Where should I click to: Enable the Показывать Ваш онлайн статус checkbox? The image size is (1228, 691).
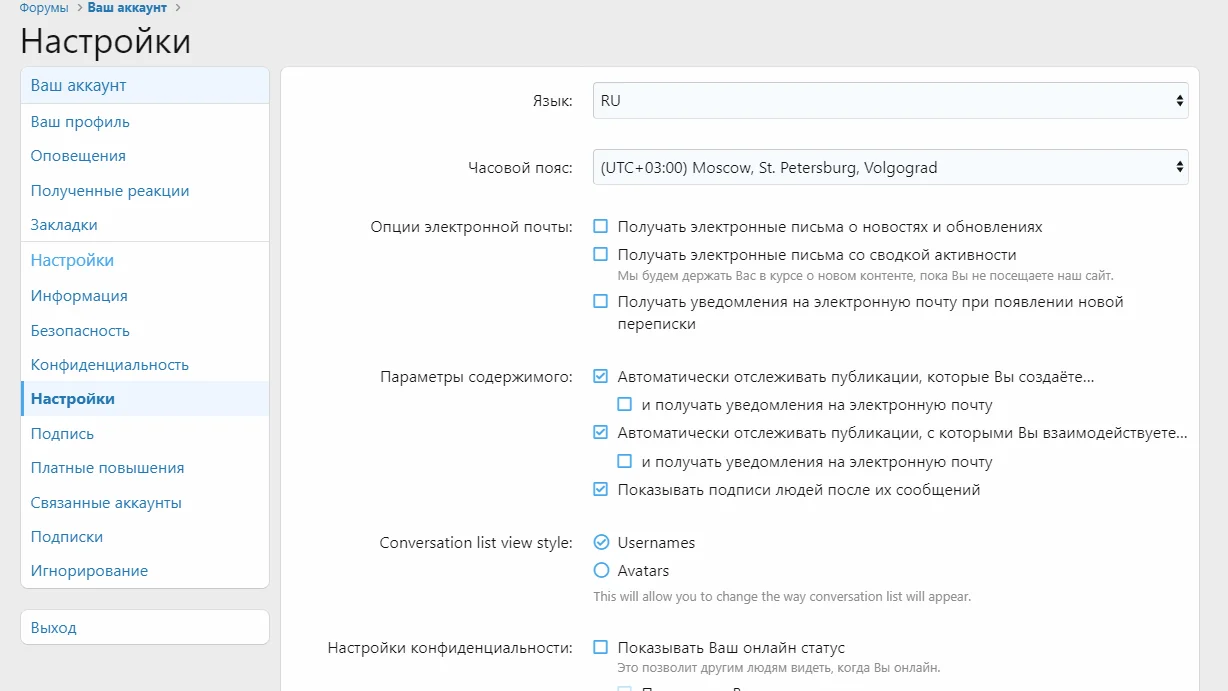point(601,648)
